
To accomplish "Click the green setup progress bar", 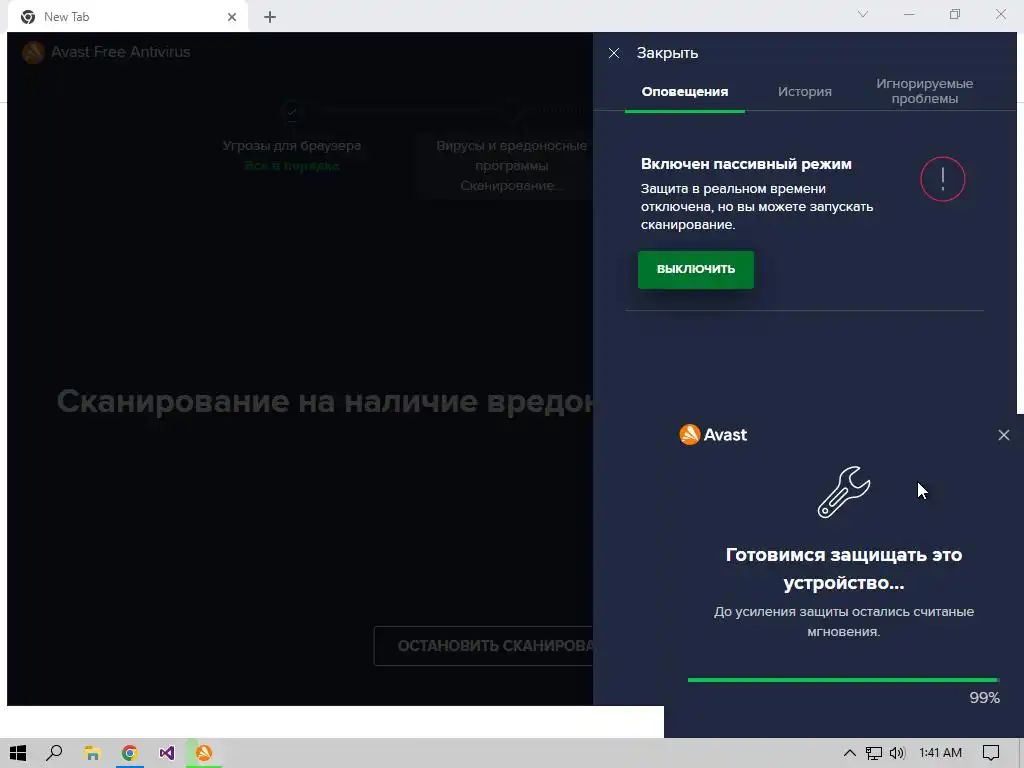I will tap(843, 680).
